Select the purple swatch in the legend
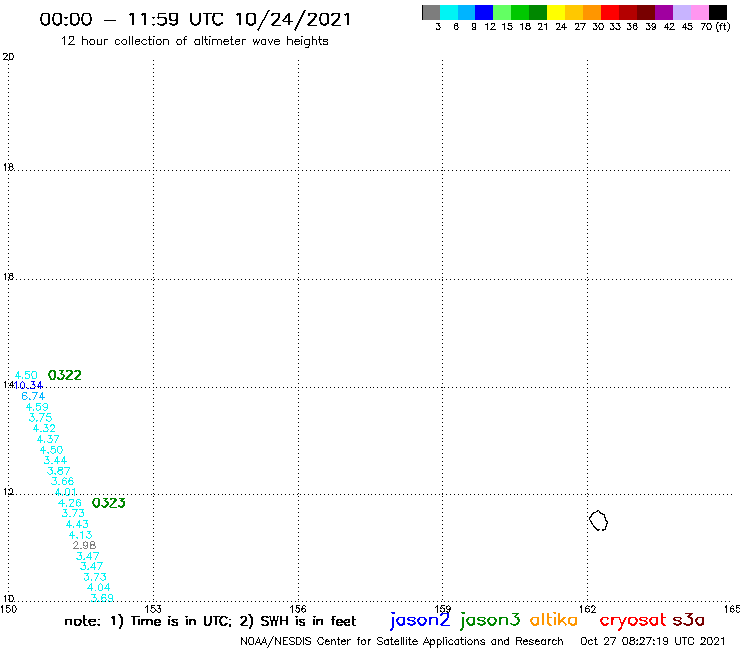The height and width of the screenshot is (650, 740). coord(664,12)
